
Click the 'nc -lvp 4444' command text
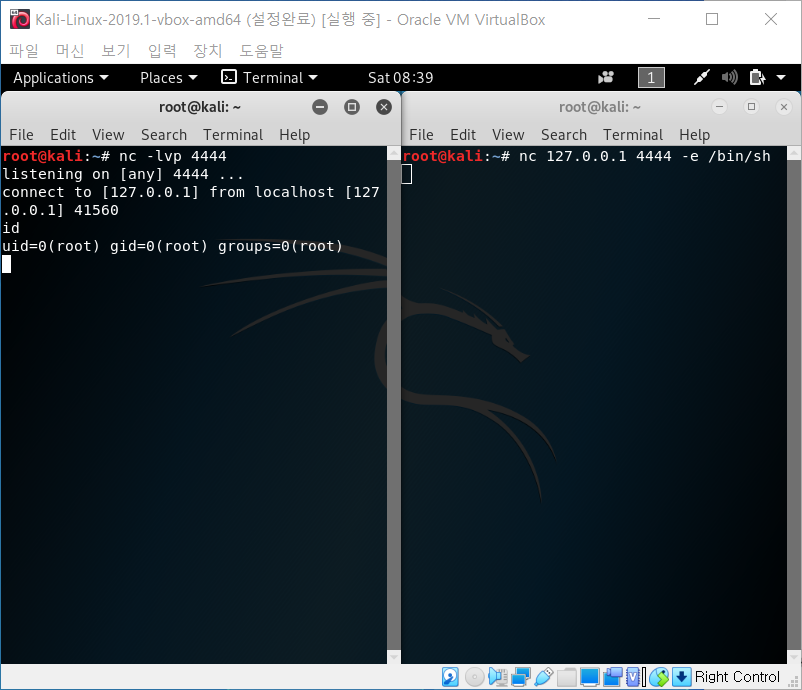coord(173,156)
